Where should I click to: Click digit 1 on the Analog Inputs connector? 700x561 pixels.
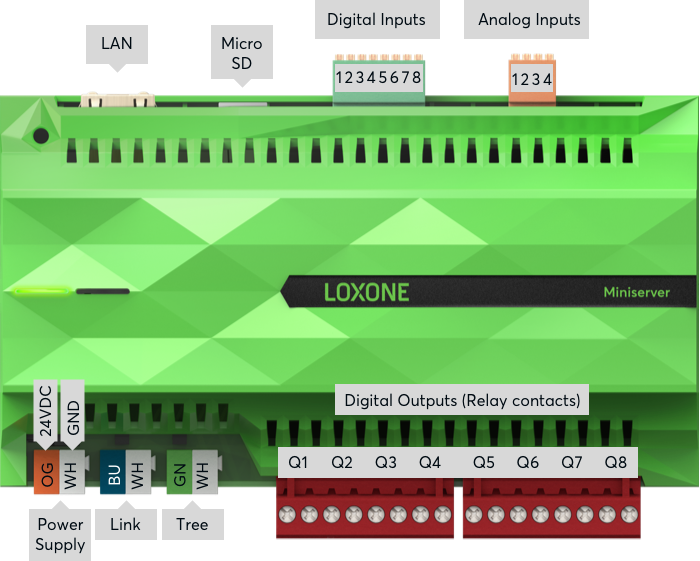[515, 80]
